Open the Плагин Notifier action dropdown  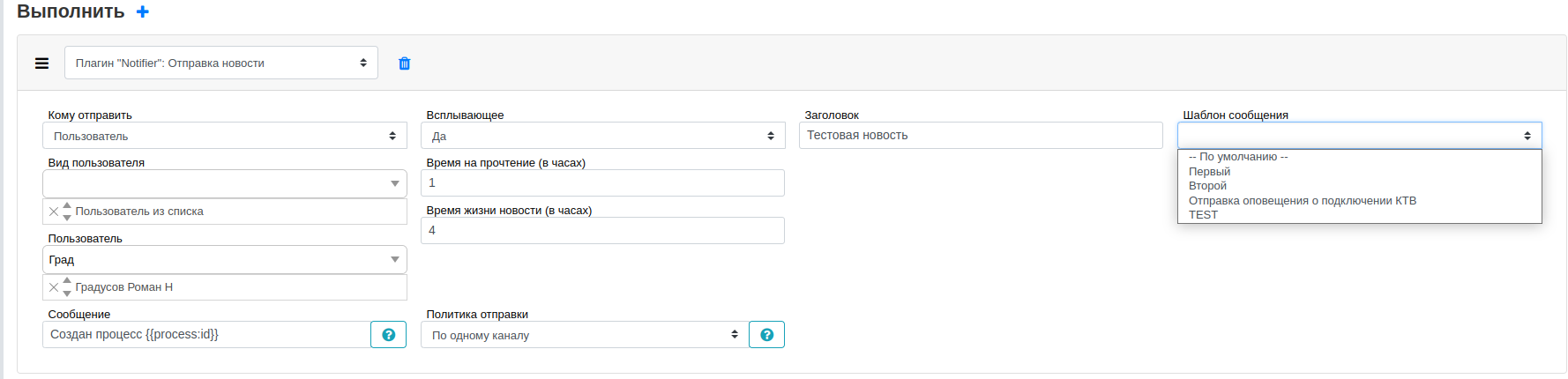(x=221, y=63)
